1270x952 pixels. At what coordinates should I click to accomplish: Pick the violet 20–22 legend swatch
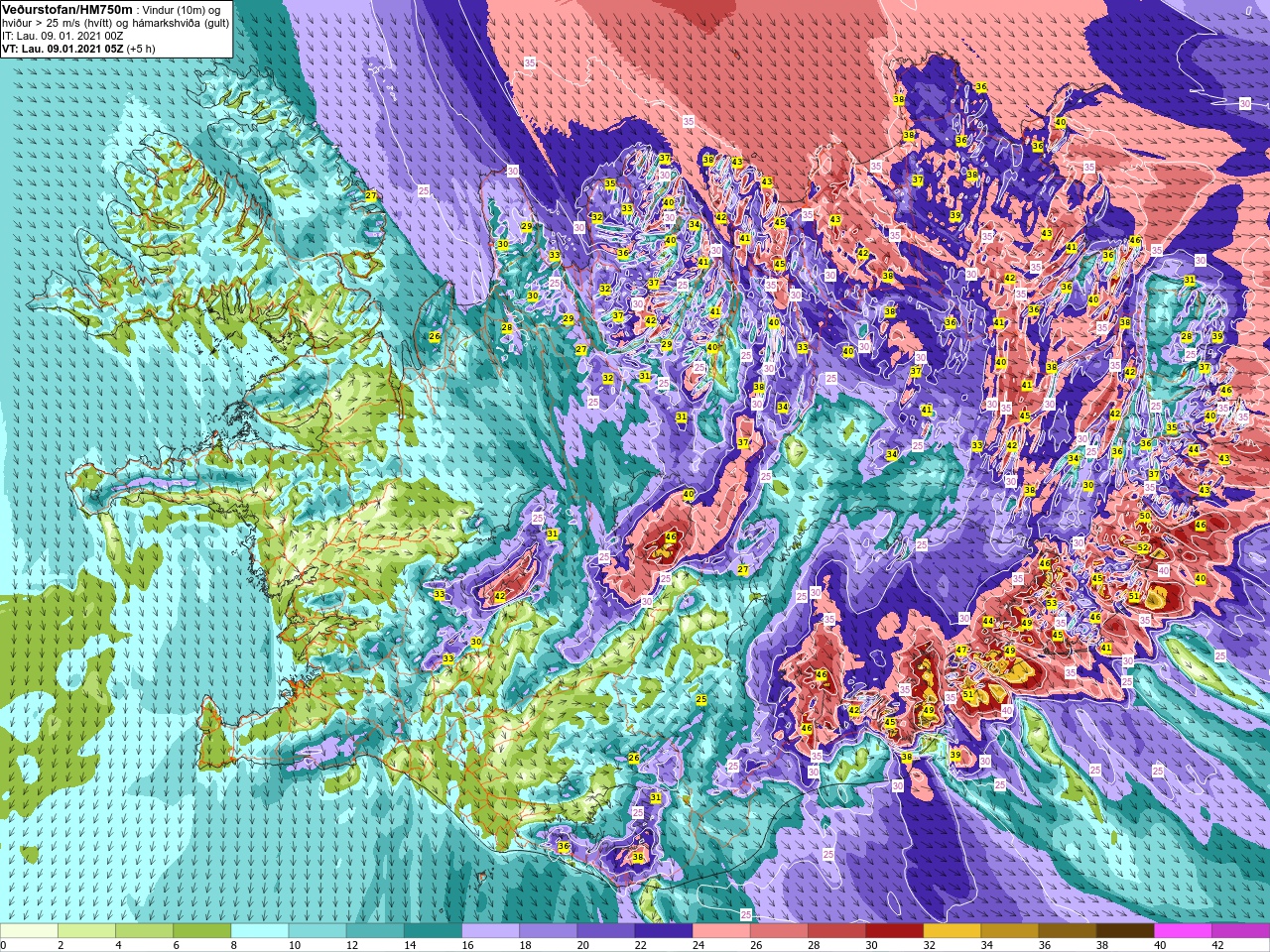click(x=605, y=931)
